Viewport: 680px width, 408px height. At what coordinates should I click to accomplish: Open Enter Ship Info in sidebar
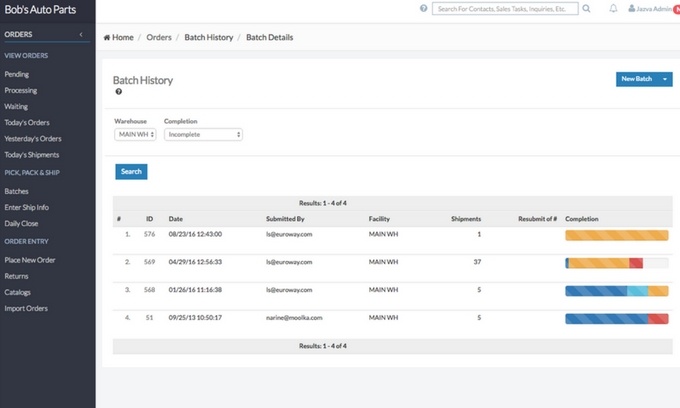[x=26, y=207]
